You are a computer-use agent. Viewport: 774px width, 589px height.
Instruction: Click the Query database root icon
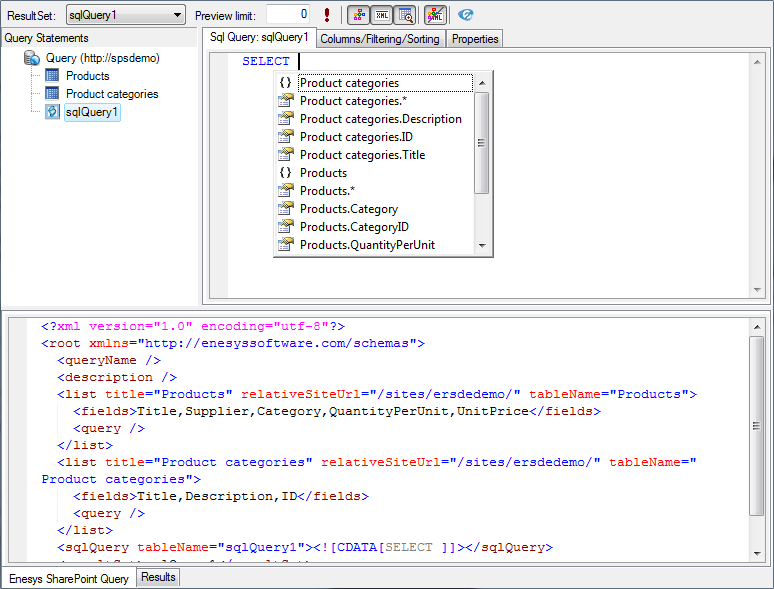pyautogui.click(x=32, y=58)
